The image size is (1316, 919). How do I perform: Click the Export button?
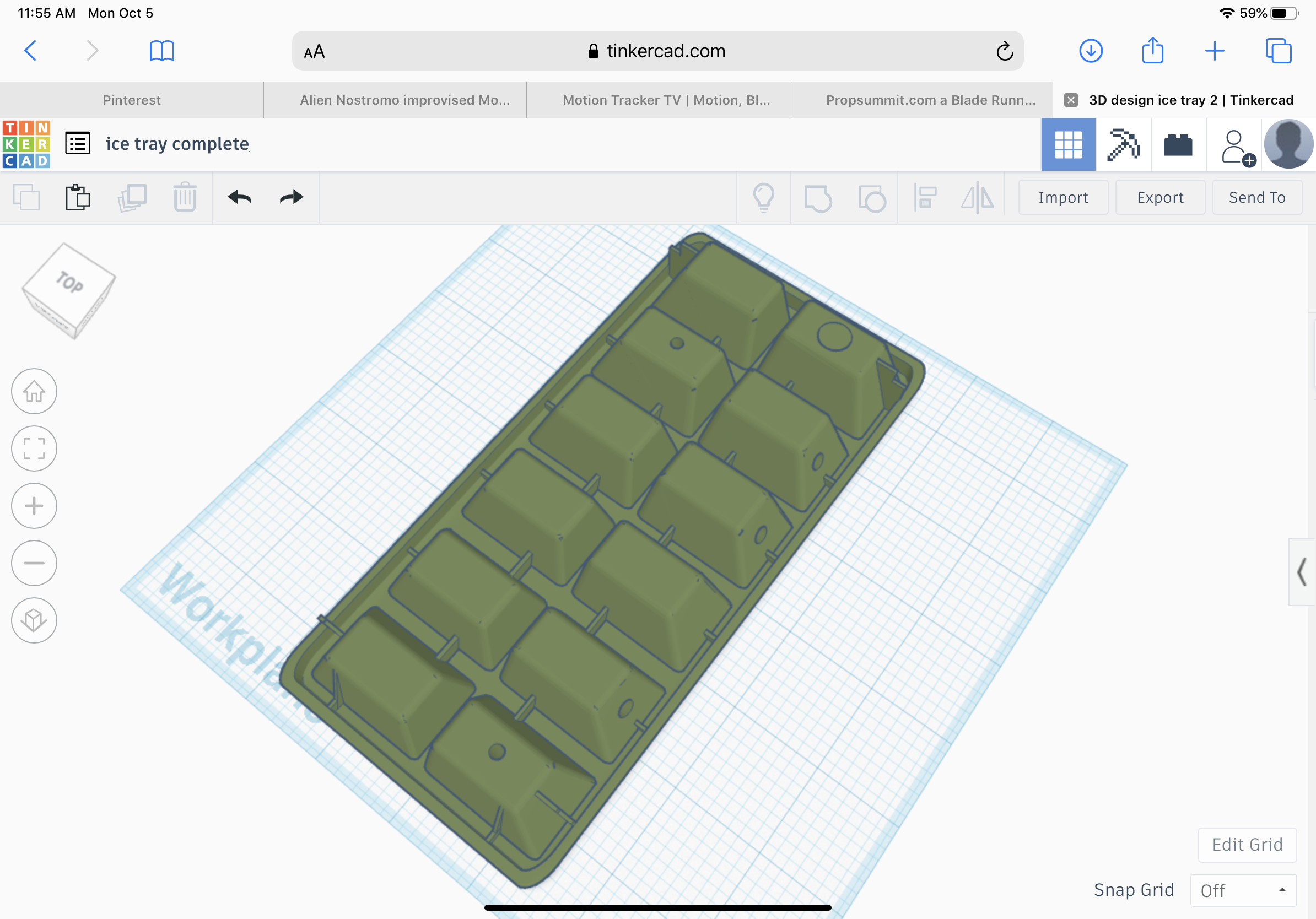(x=1160, y=198)
